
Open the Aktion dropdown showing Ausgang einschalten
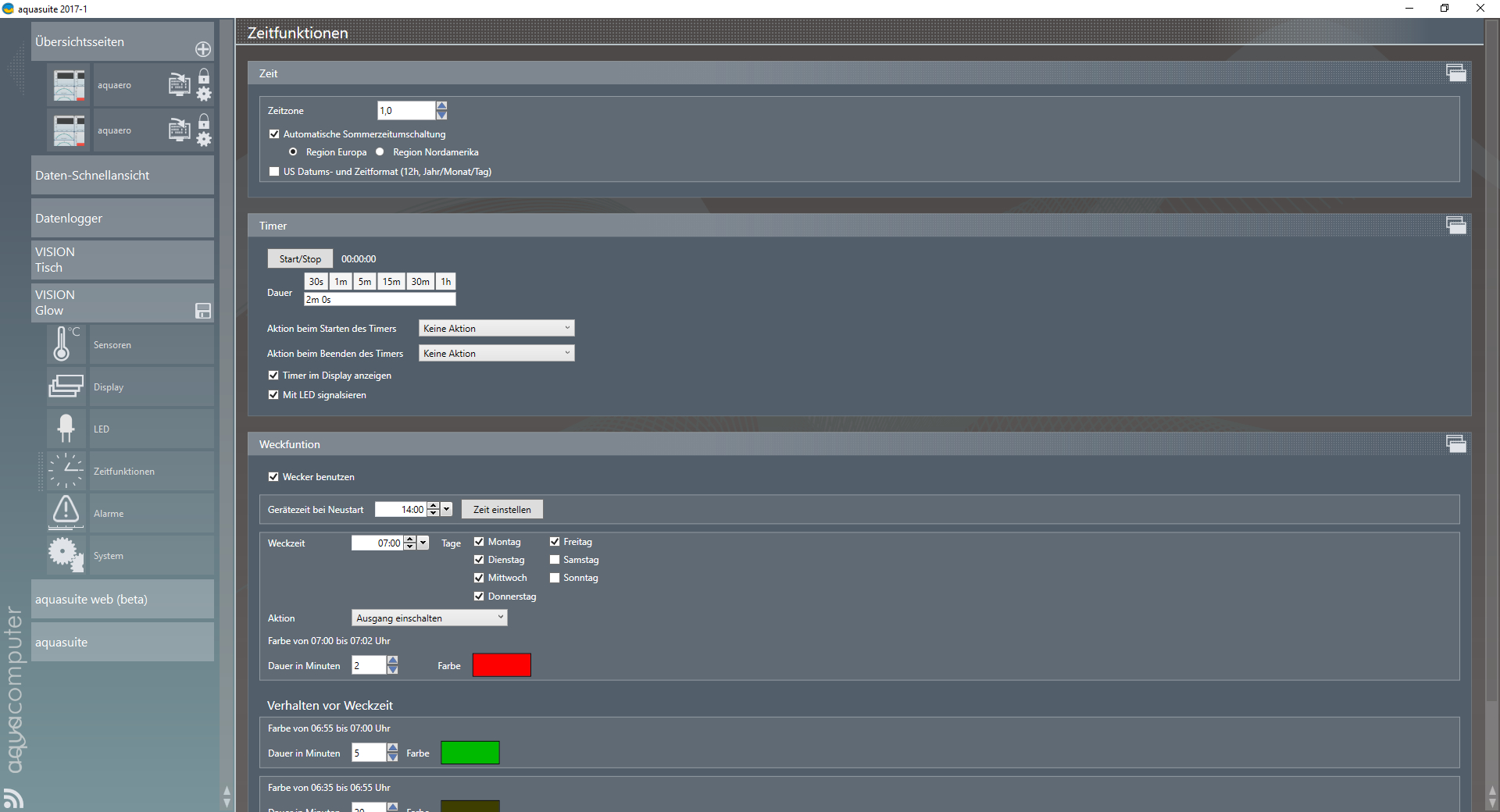coord(430,618)
